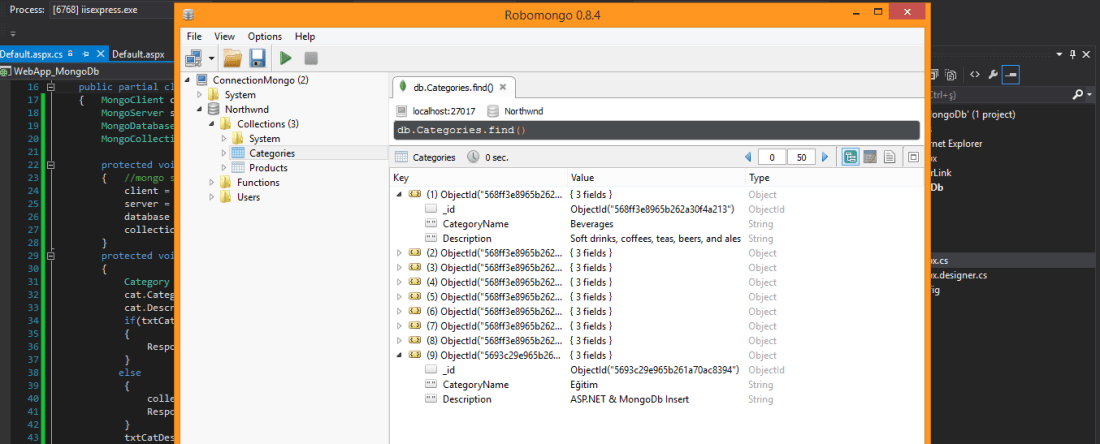Click the page size field showing 50
This screenshot has width=1100, height=444.
(801, 157)
